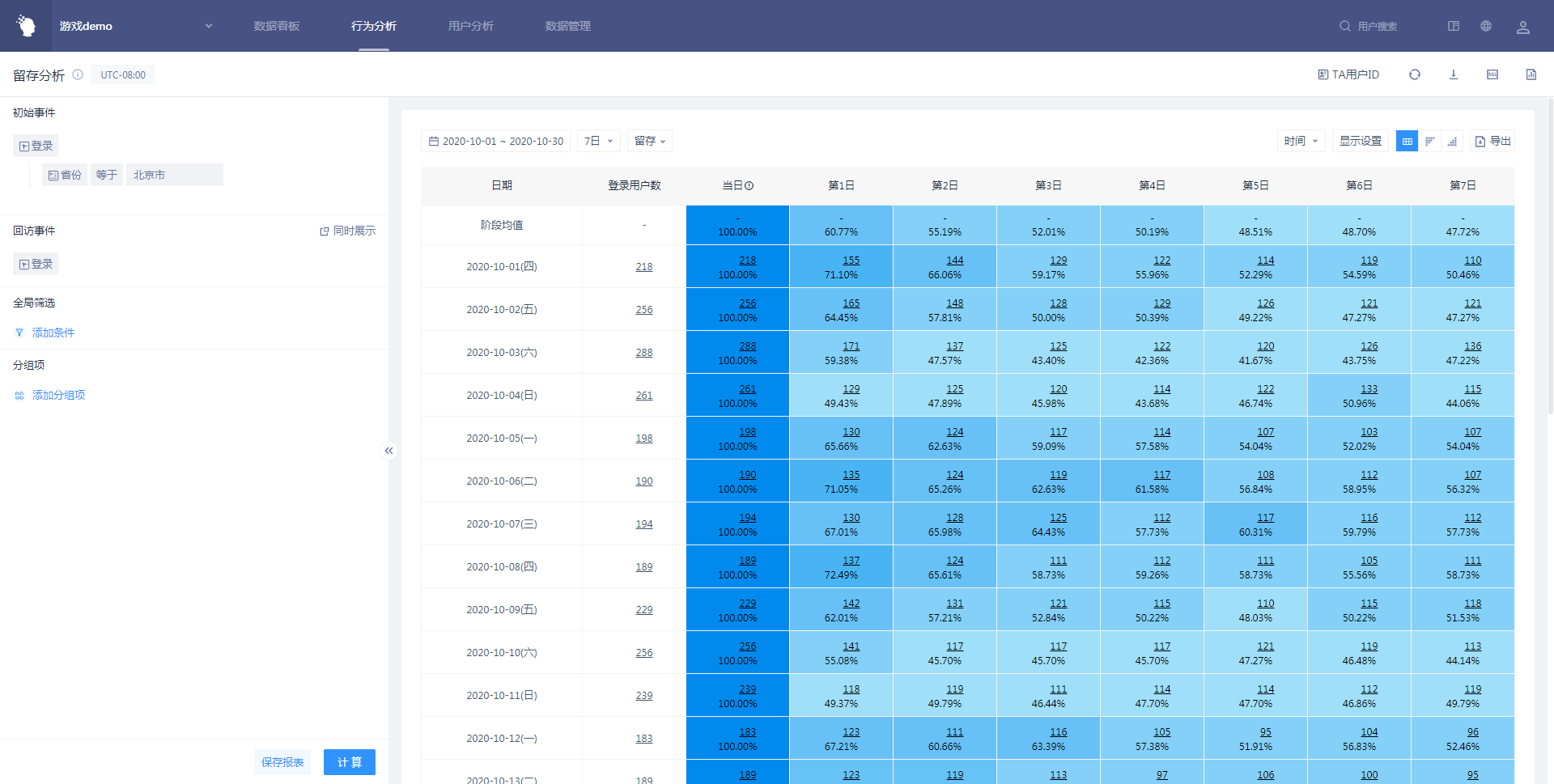Open the help docs book icon
This screenshot has width=1554, height=784.
click(1454, 26)
